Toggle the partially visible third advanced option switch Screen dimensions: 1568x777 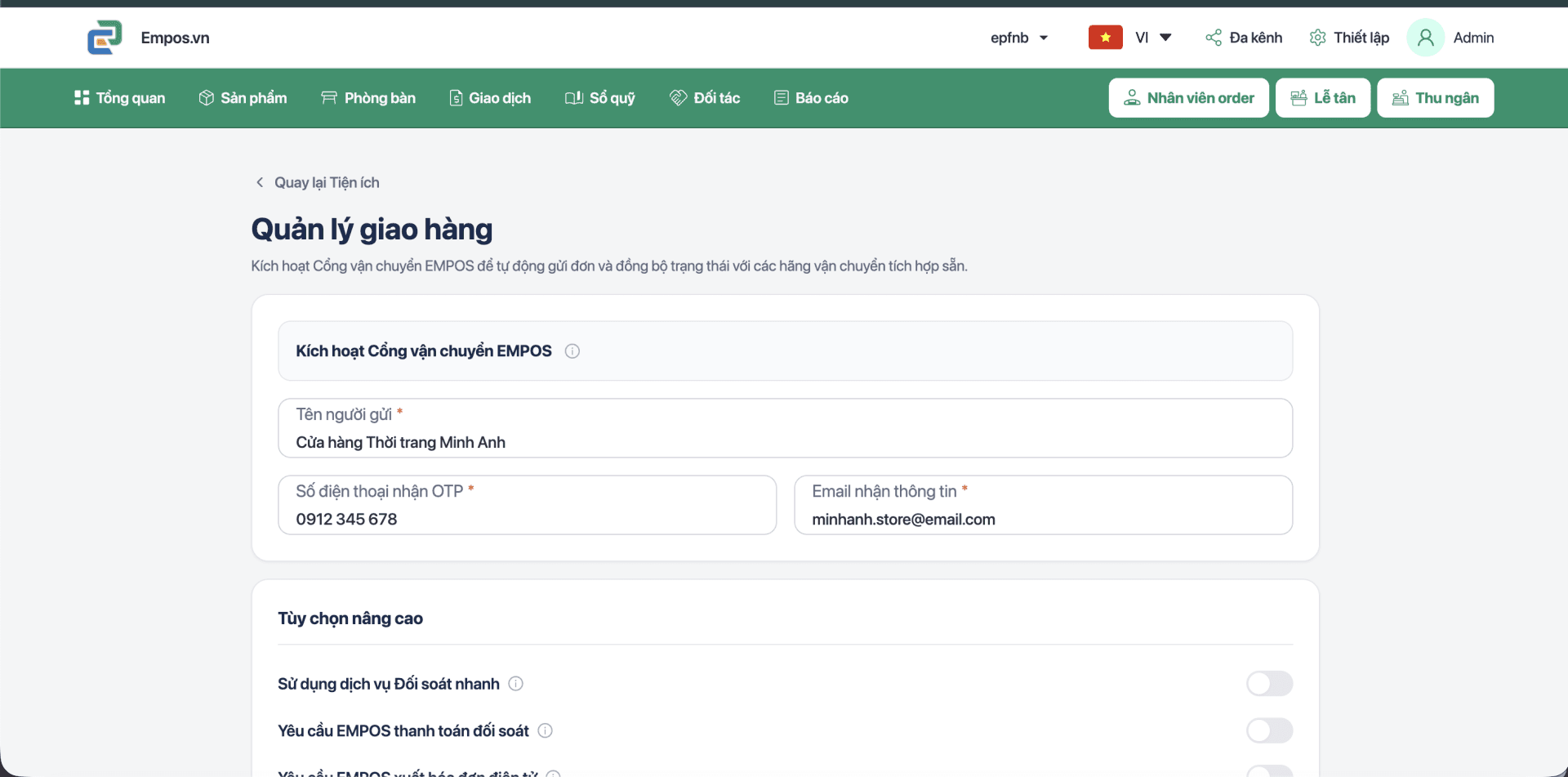[x=1269, y=771]
